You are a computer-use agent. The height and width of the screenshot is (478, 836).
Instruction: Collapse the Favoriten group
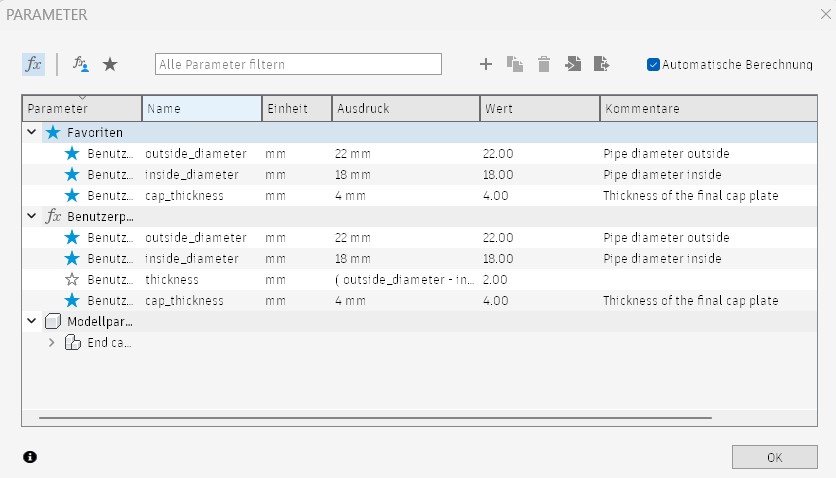tap(31, 132)
